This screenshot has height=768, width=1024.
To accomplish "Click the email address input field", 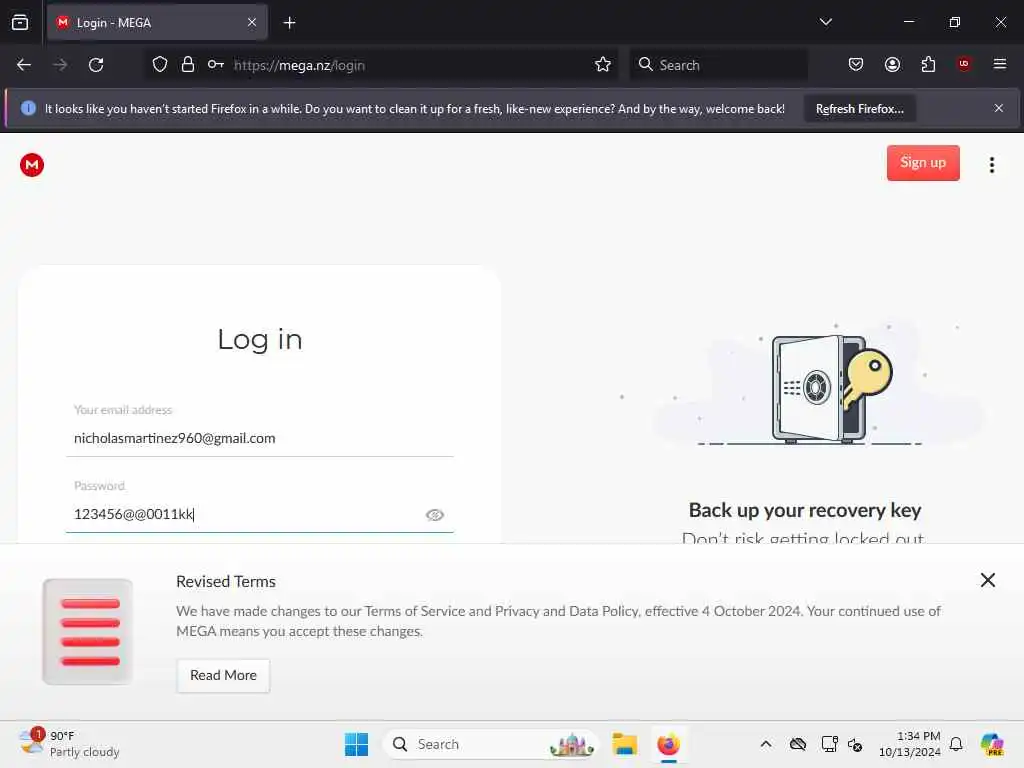I will (260, 438).
